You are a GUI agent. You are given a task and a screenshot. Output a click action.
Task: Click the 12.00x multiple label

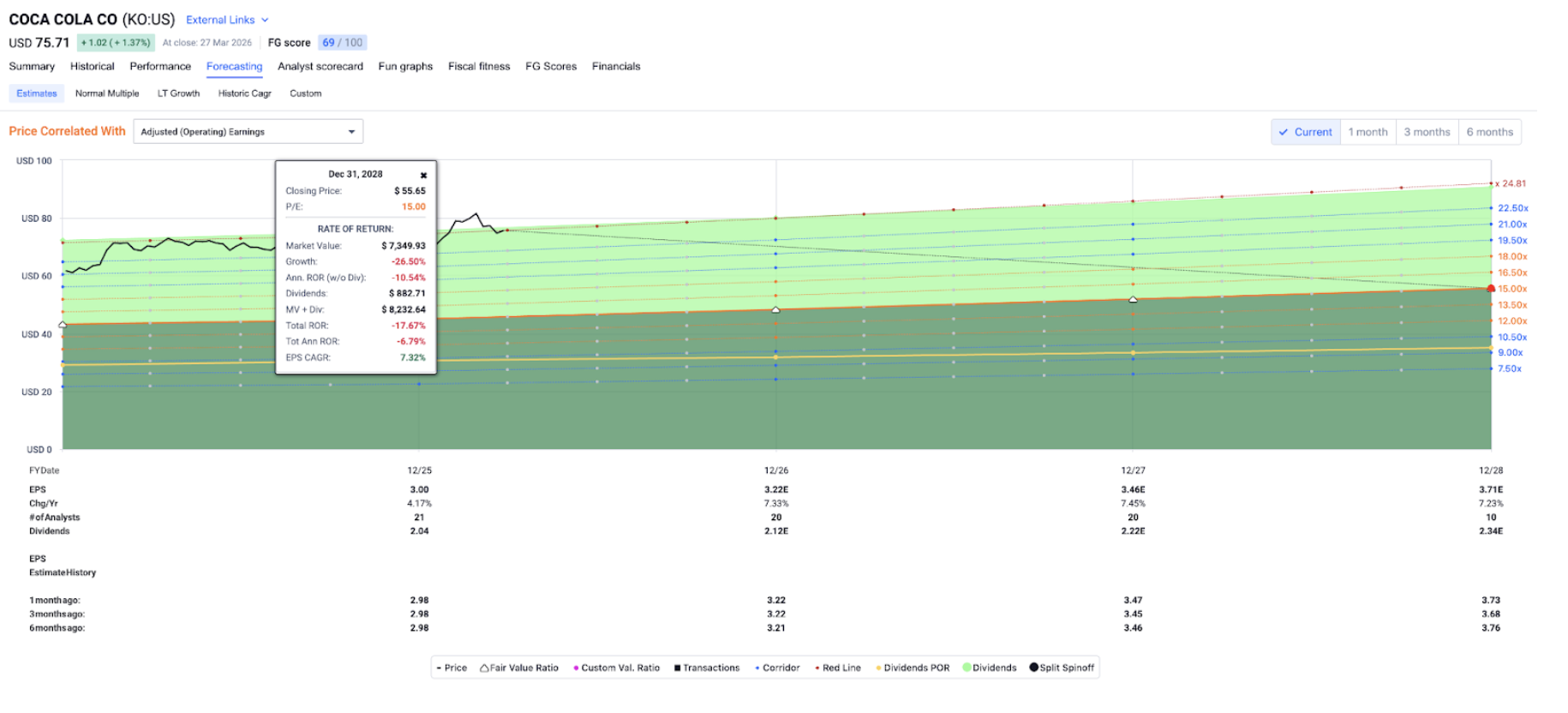(1513, 321)
